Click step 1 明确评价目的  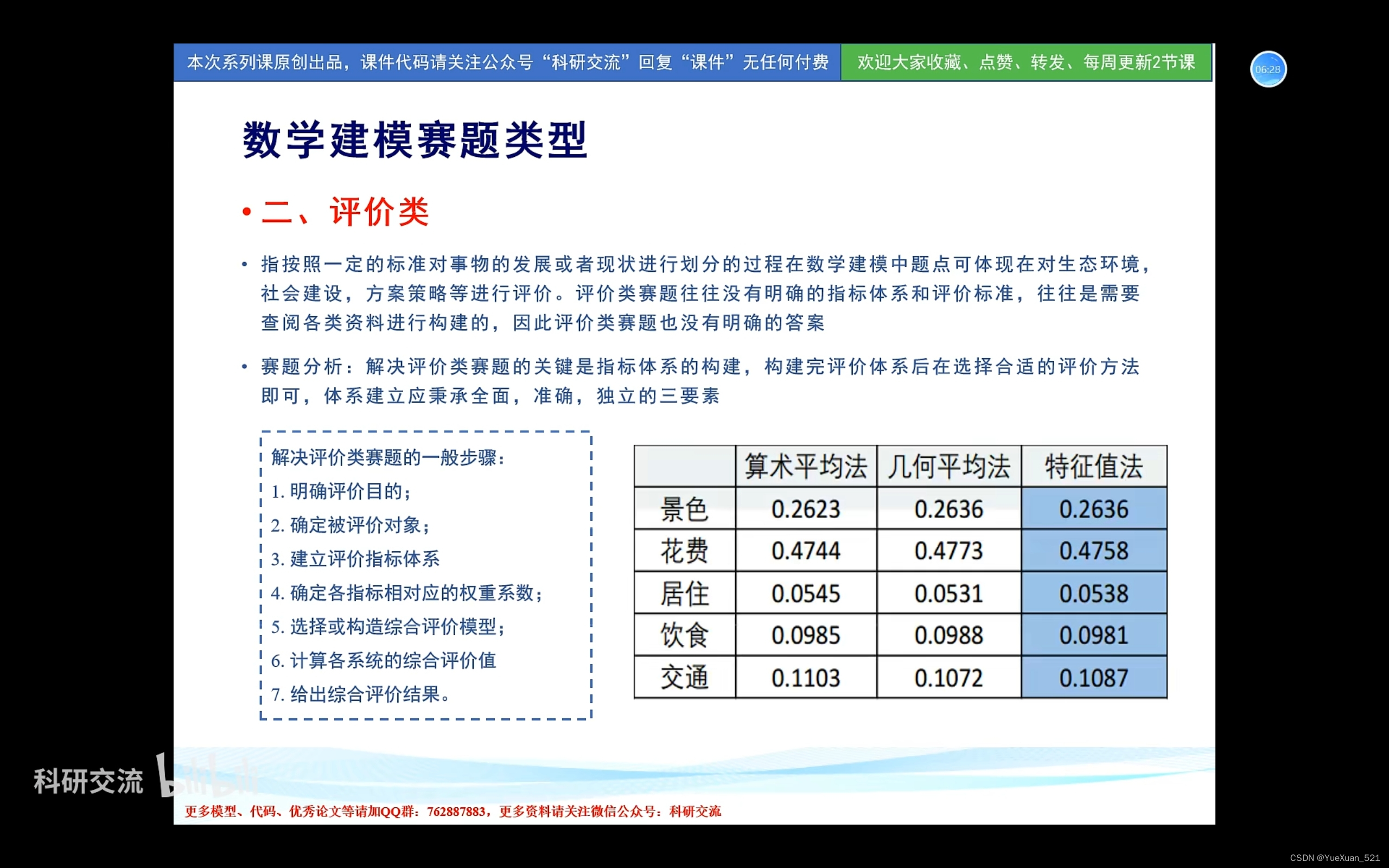341,492
